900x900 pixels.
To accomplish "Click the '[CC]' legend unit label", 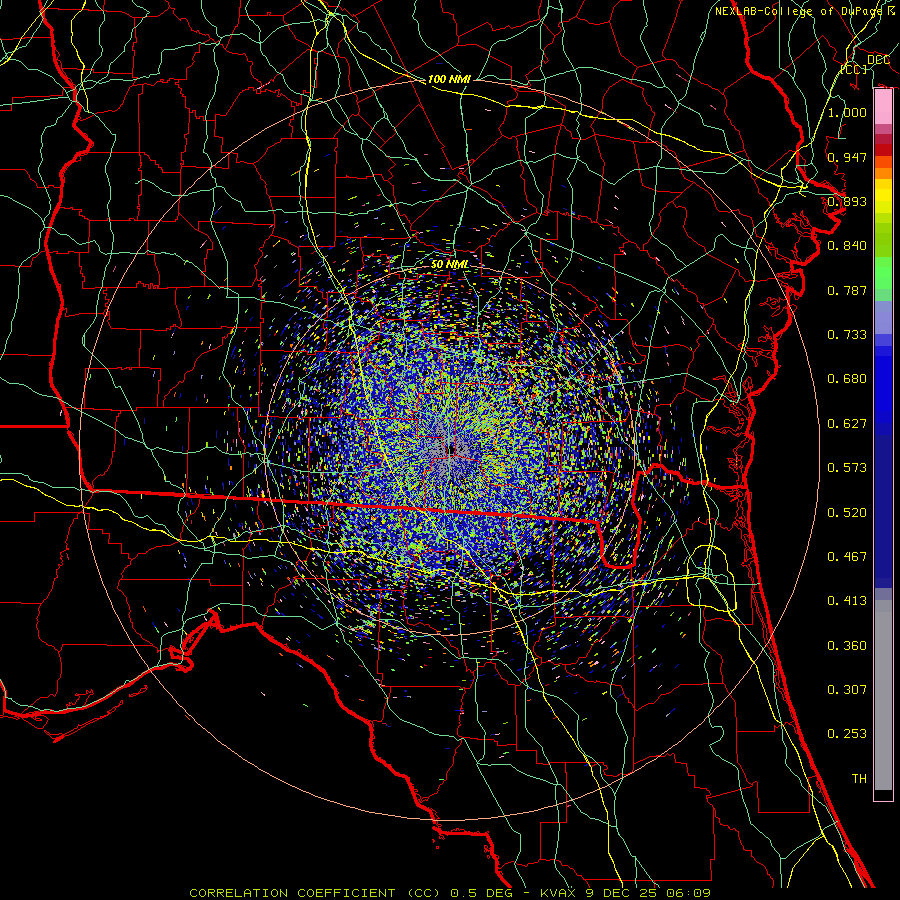I will [x=854, y=69].
